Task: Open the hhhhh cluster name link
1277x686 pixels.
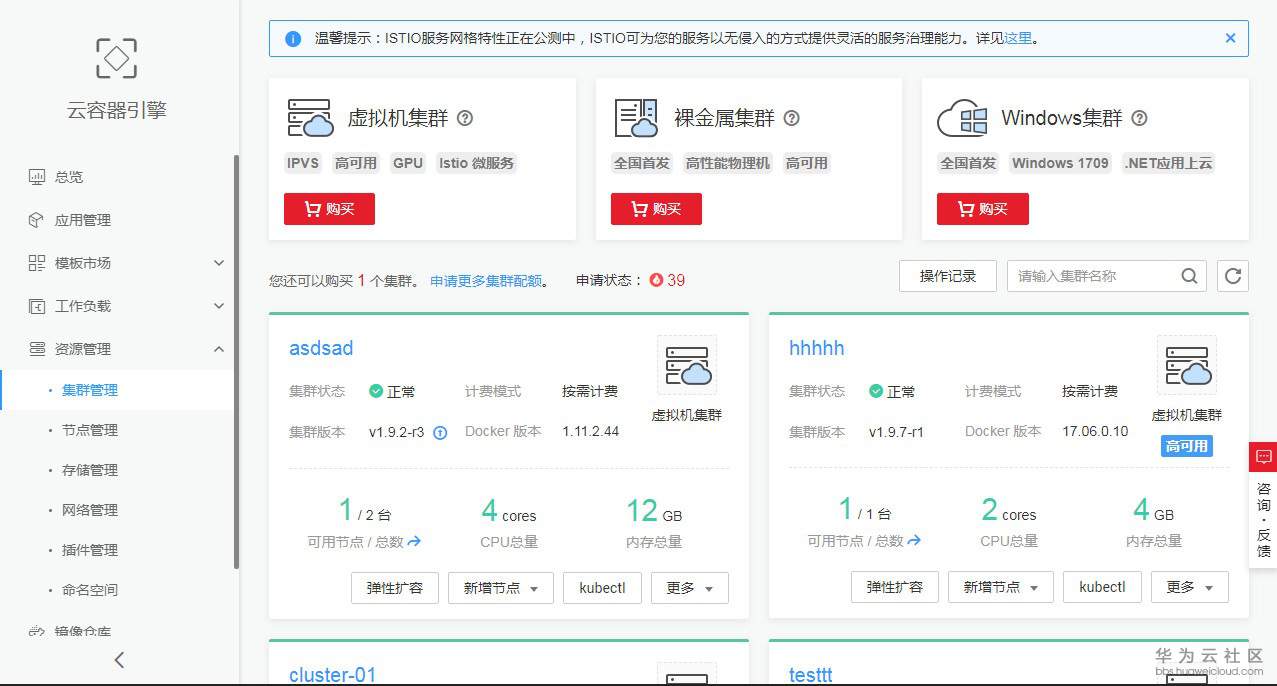Action: 817,348
